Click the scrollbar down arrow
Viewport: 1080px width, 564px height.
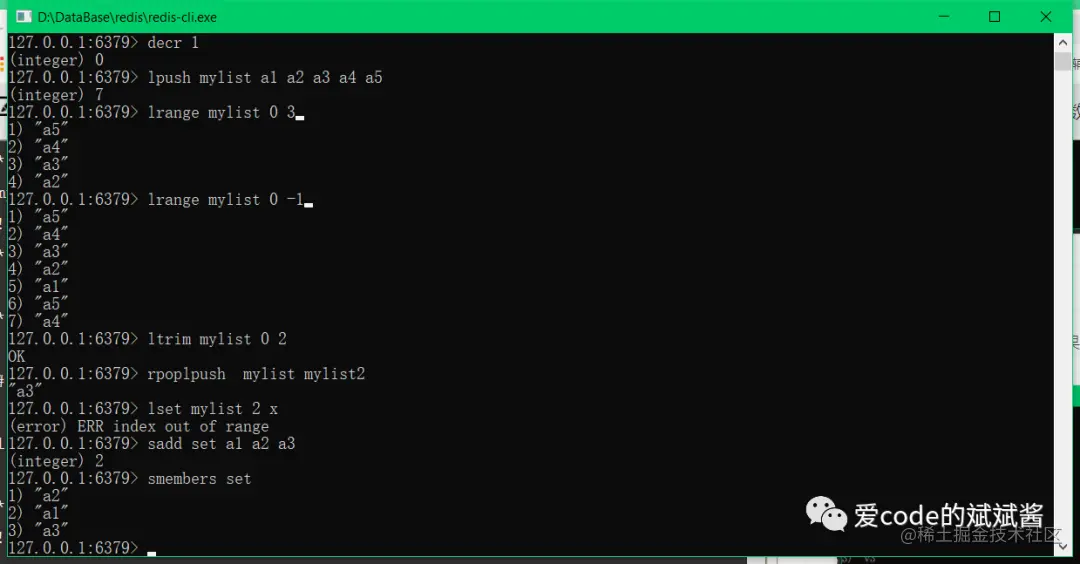1062,547
